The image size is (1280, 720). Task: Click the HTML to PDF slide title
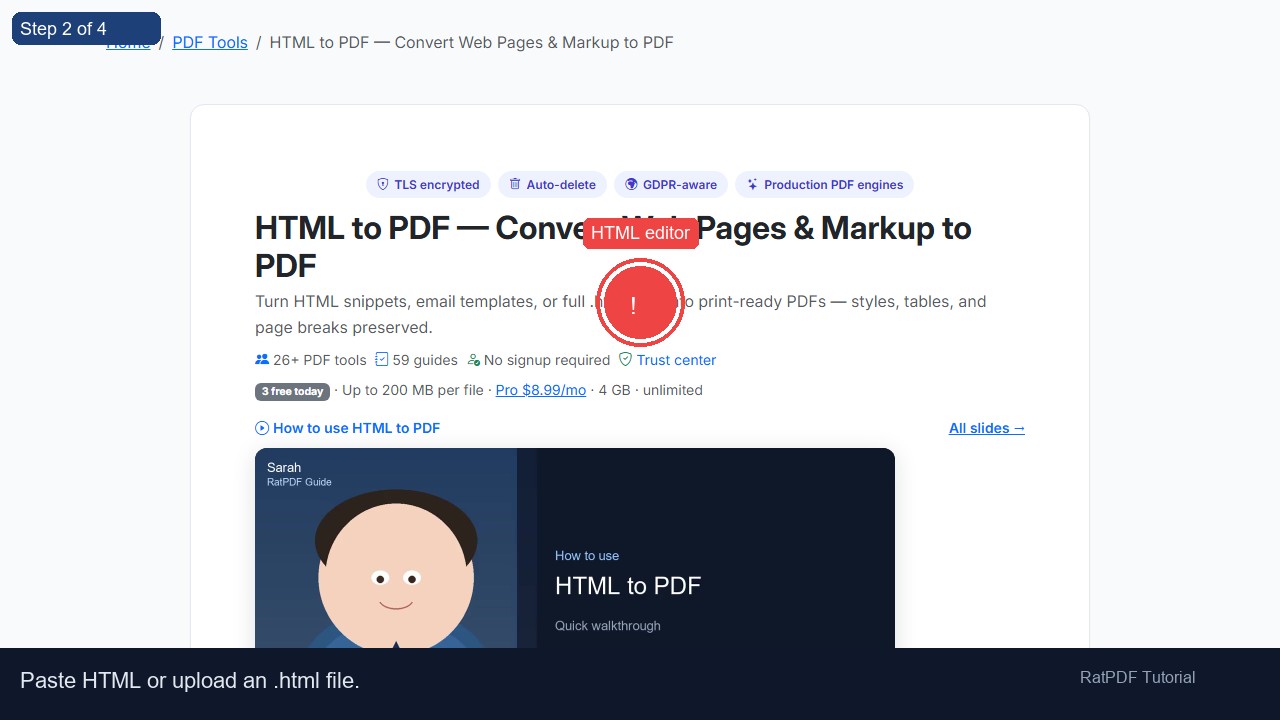point(628,586)
